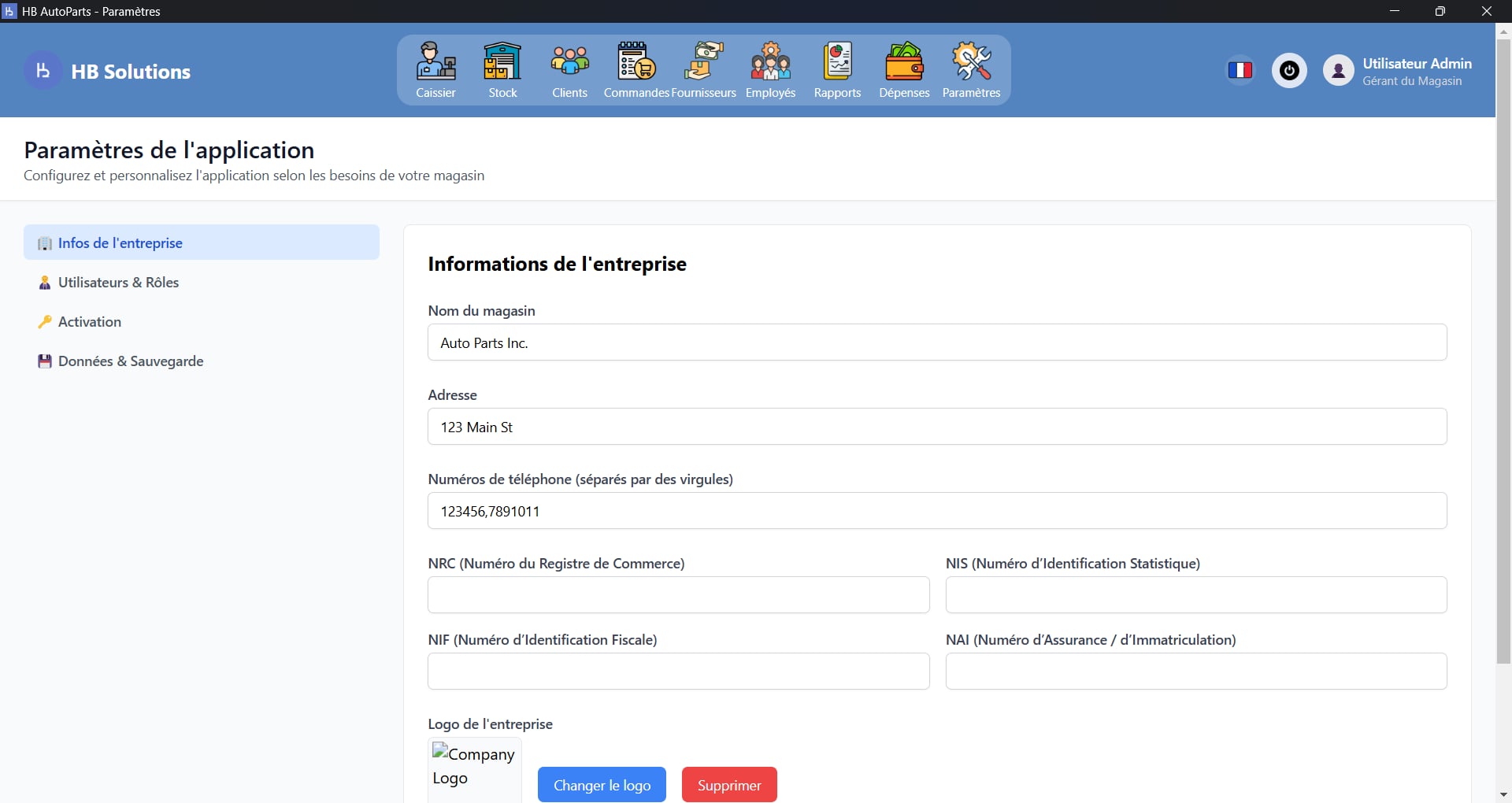This screenshot has width=1512, height=803.
Task: Open the Commandes module
Action: [x=636, y=70]
